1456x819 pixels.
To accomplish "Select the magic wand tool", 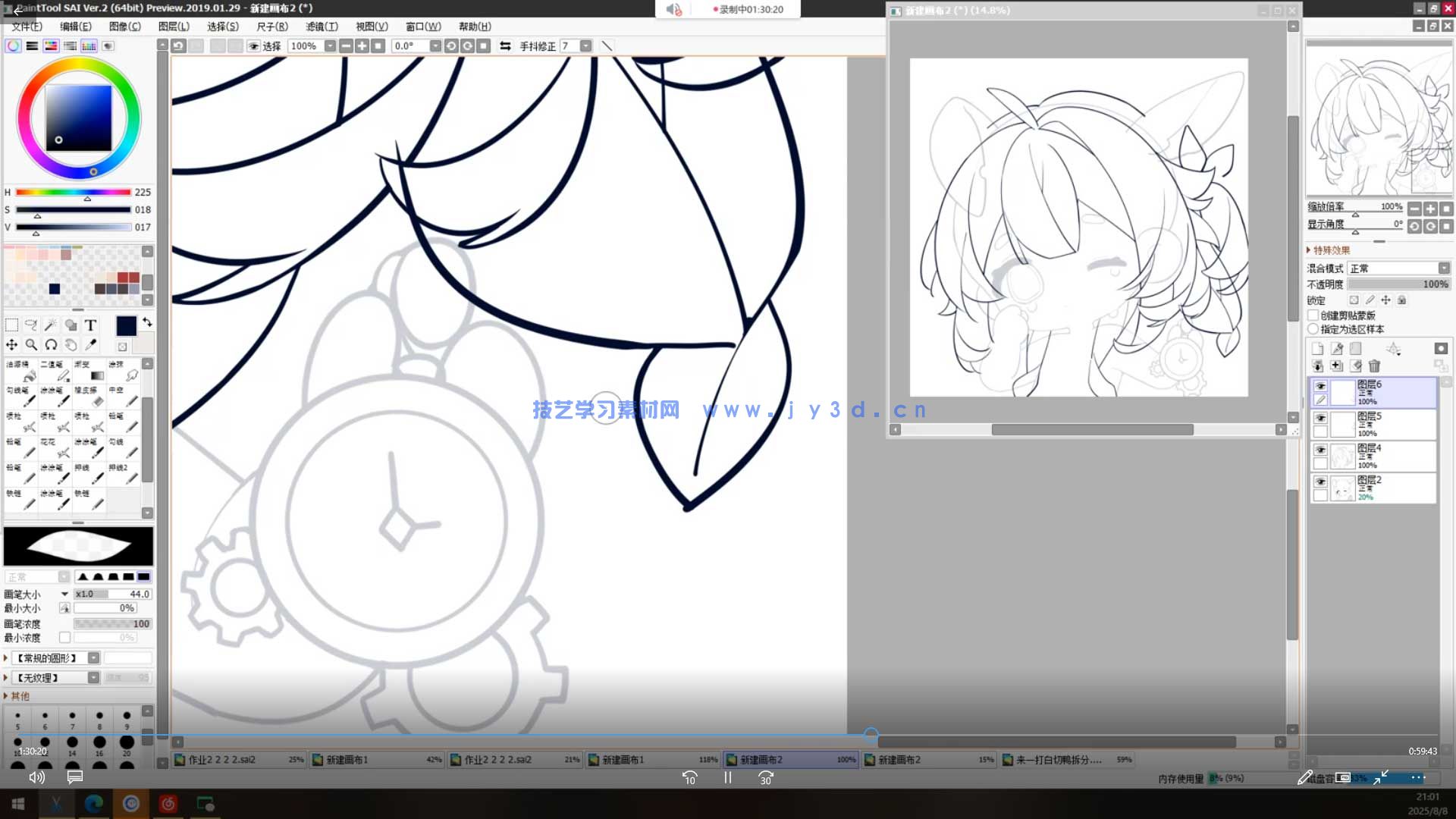I will point(51,325).
